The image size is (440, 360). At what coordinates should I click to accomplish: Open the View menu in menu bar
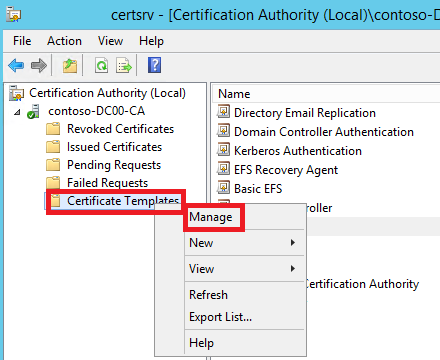pyautogui.click(x=110, y=41)
